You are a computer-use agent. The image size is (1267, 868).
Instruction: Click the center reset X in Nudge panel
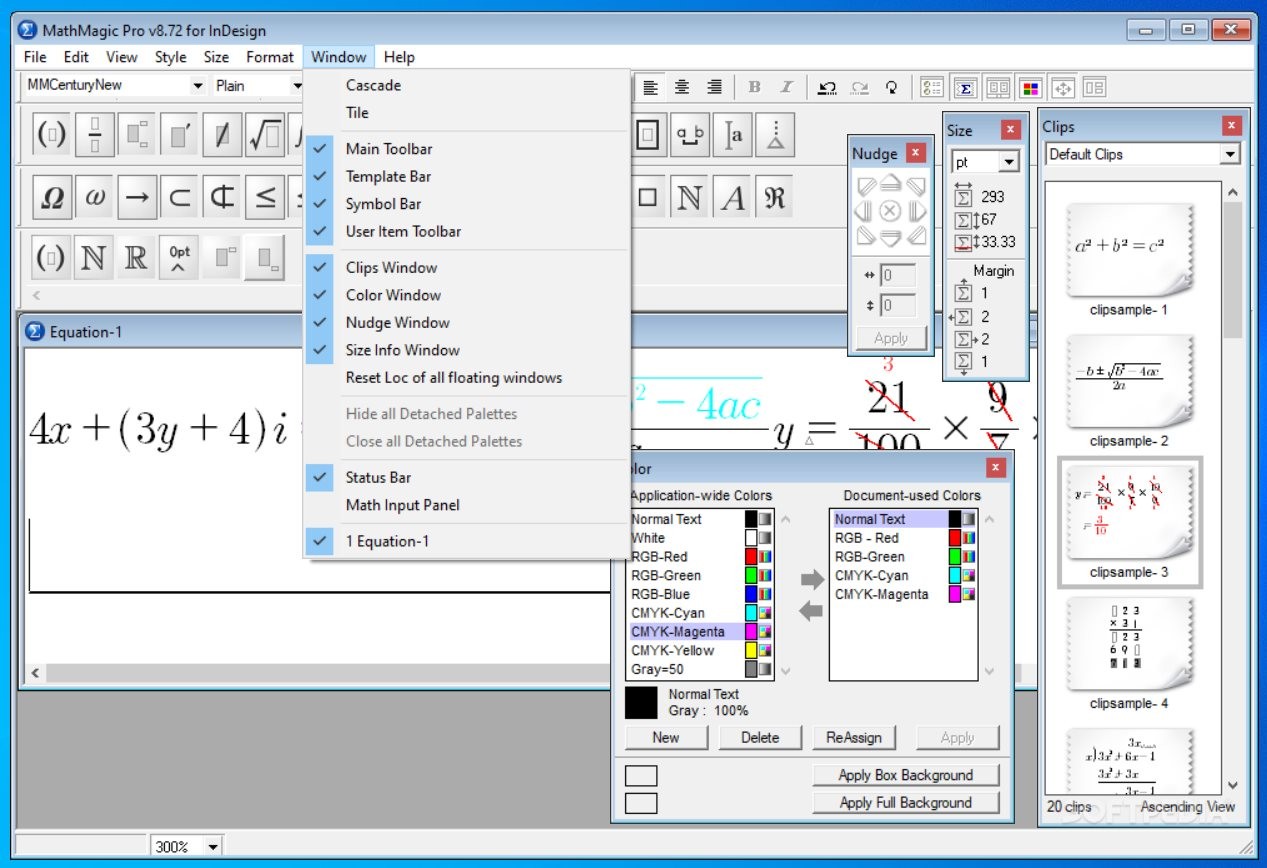click(890, 211)
